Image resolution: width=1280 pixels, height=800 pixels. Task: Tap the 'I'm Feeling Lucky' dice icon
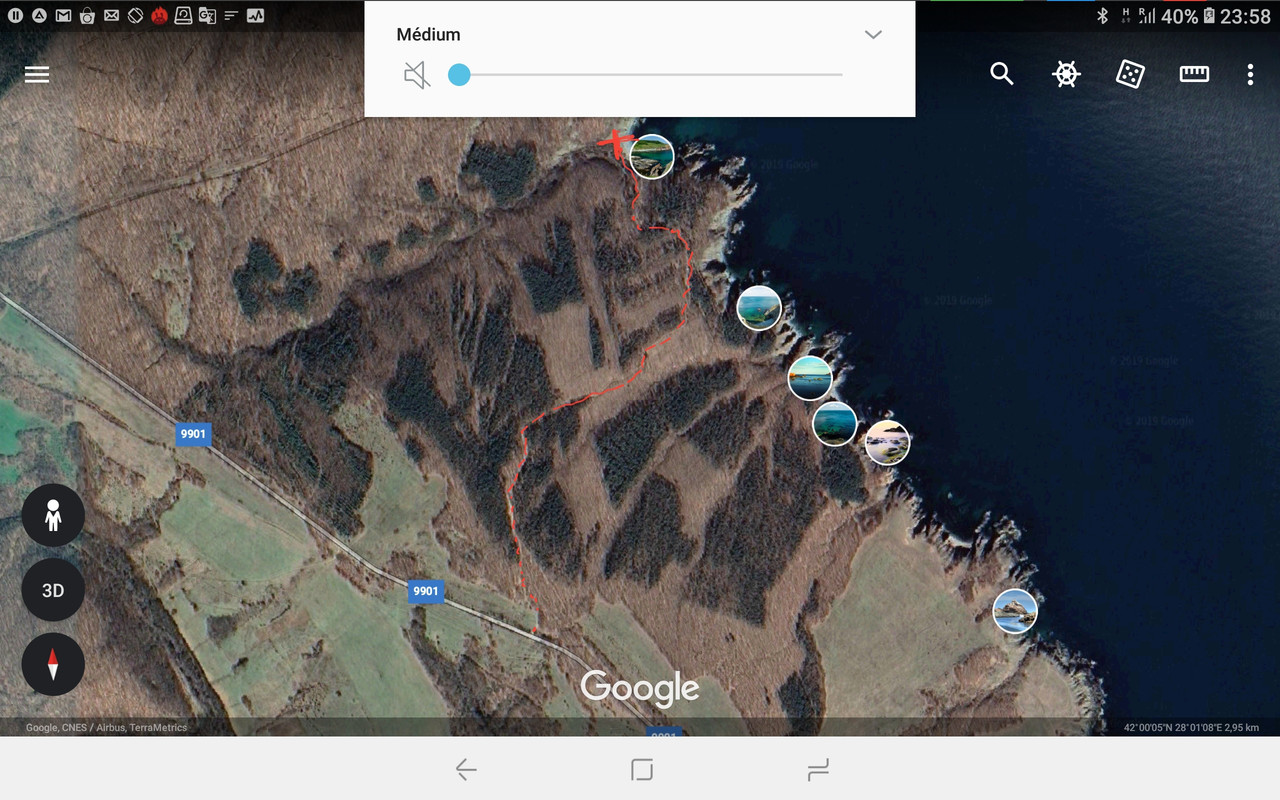point(1130,74)
